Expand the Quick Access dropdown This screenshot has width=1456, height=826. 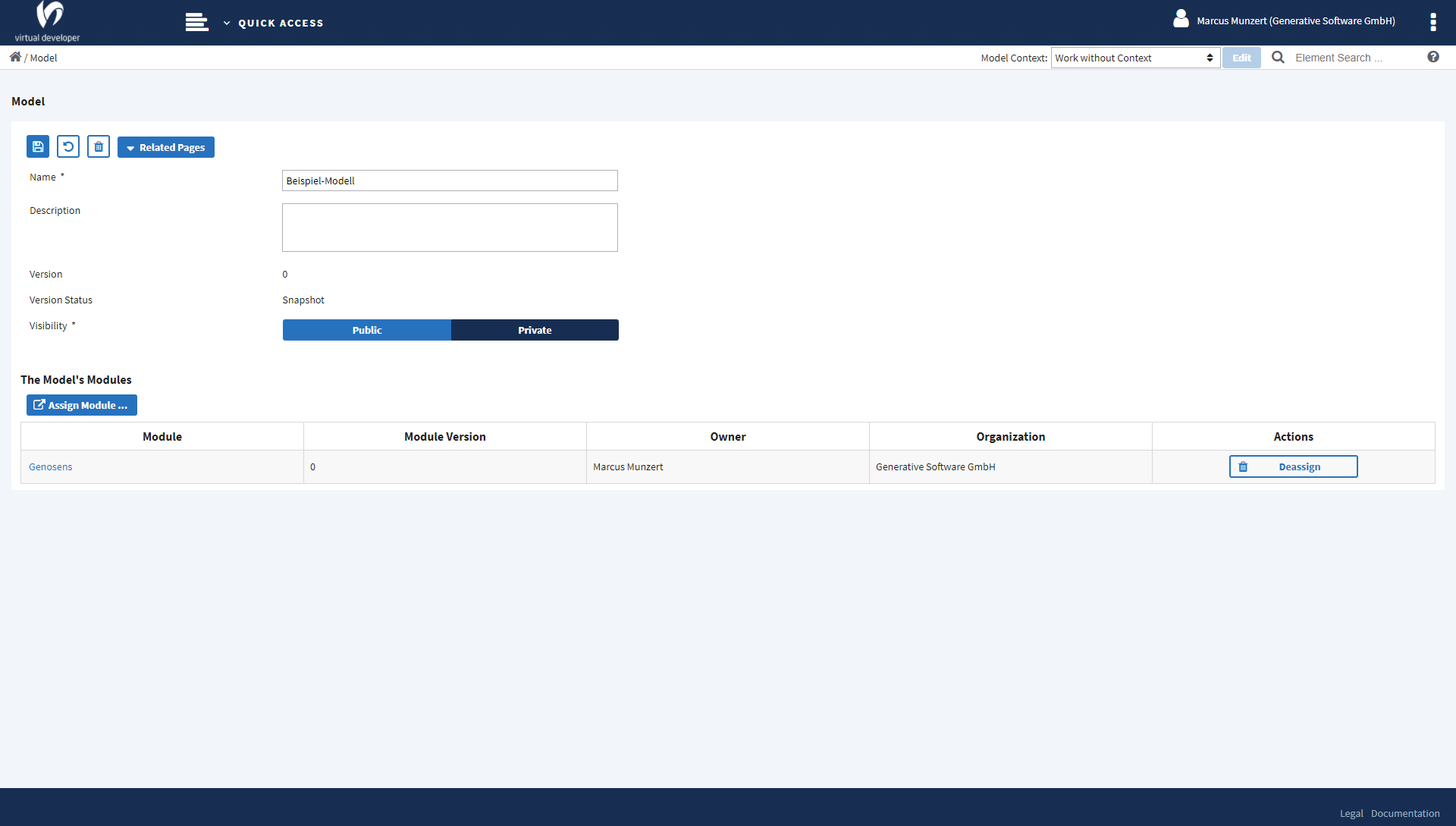coord(274,24)
